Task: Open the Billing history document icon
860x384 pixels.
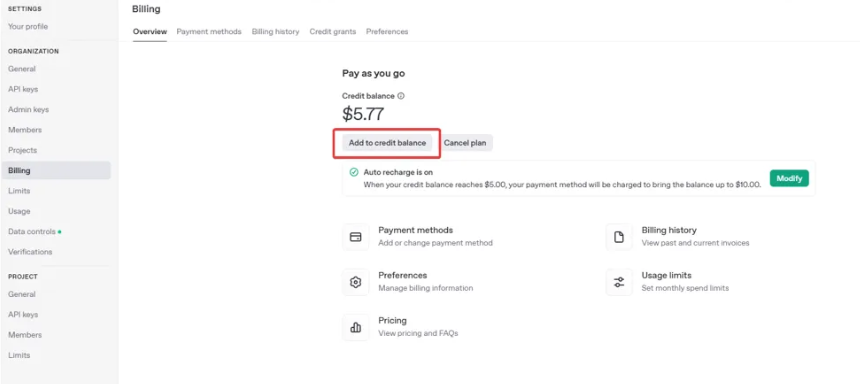Action: (619, 237)
